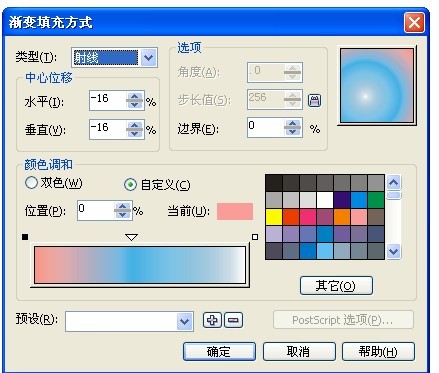
Task: Close the 渐变填充方式 dialog
Action: tap(414, 23)
